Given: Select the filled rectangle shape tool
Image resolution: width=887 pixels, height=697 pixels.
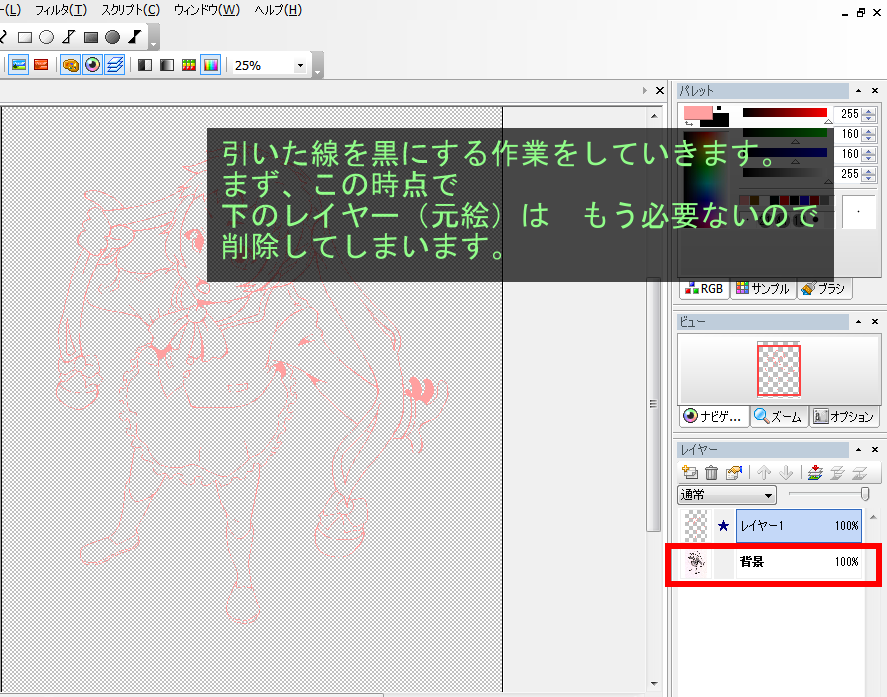Looking at the screenshot, I should pos(91,37).
